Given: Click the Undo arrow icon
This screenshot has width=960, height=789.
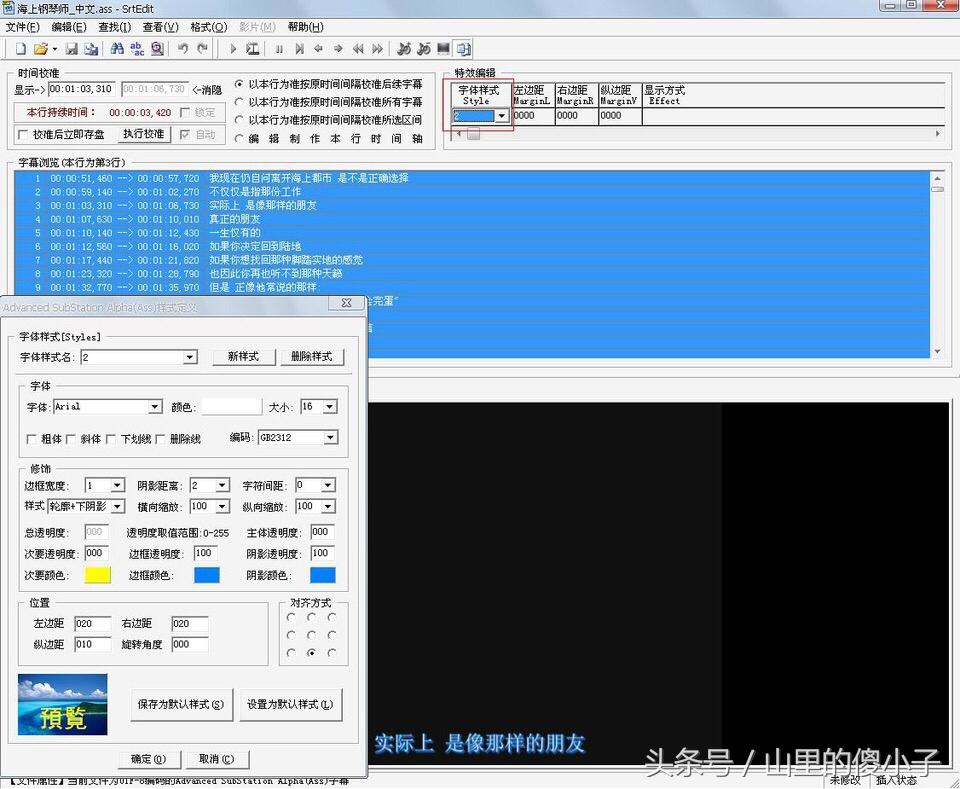Looking at the screenshot, I should 183,48.
